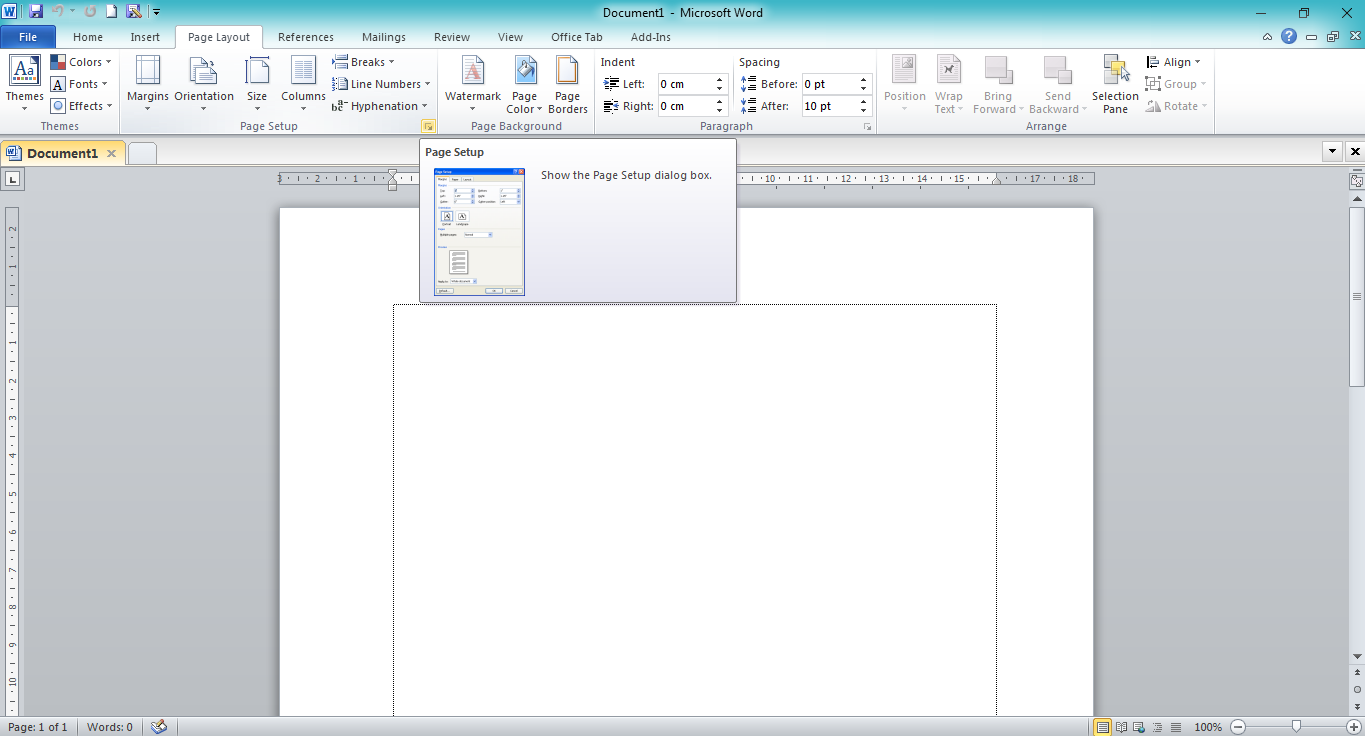Launch the Page Setup dialog launcher
The height and width of the screenshot is (736, 1365).
click(x=428, y=127)
